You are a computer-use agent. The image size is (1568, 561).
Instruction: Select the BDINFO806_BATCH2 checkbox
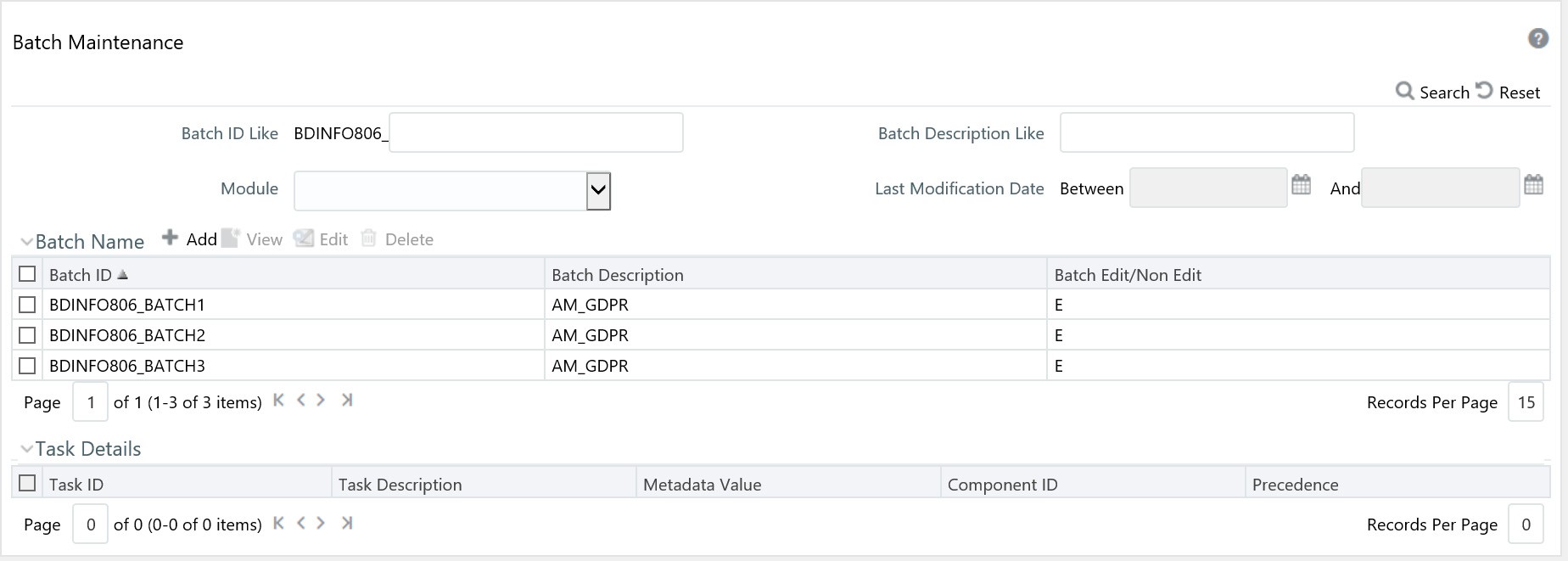pyautogui.click(x=27, y=335)
